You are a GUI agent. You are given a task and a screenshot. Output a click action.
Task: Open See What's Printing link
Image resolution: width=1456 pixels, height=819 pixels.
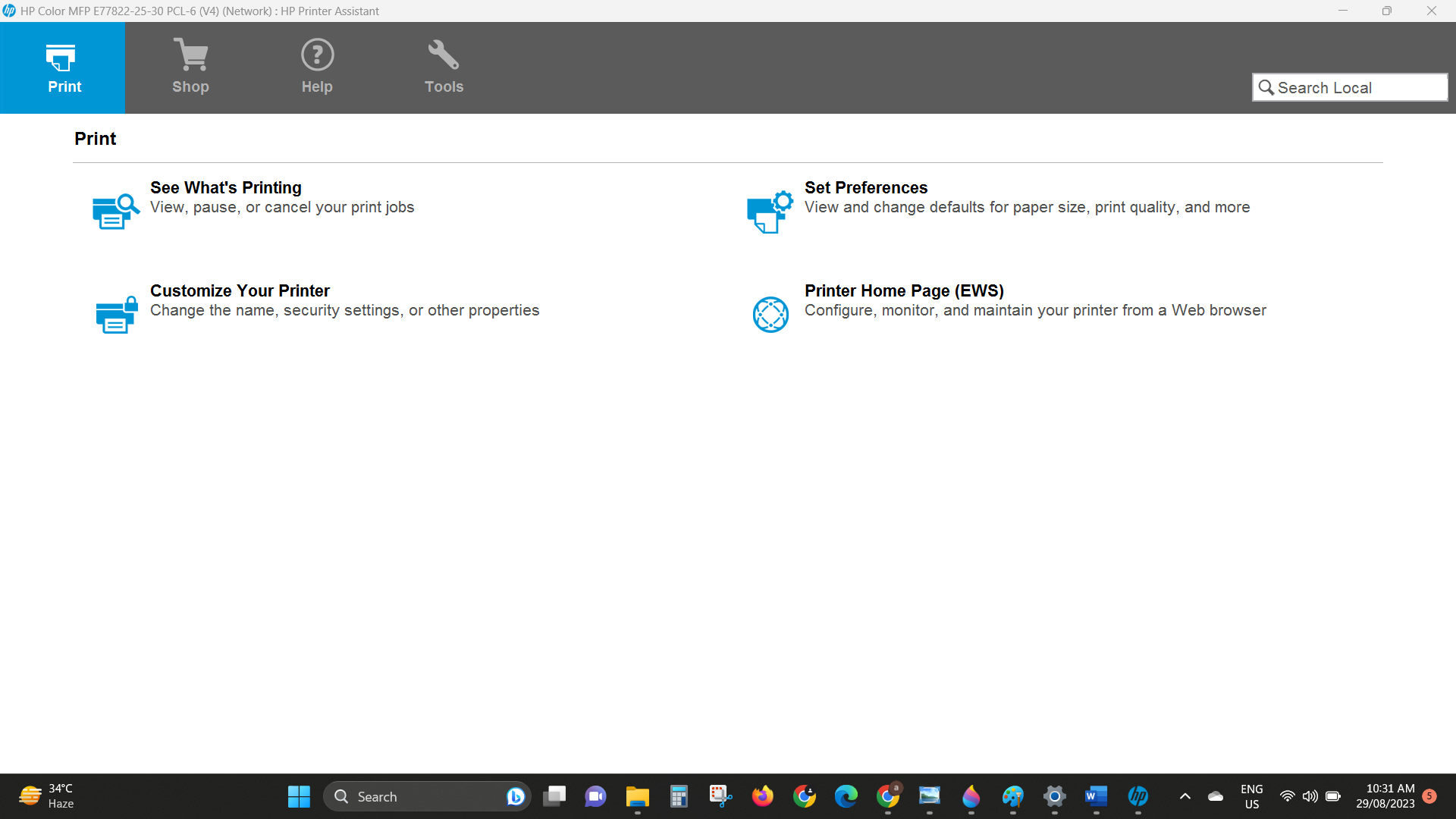point(226,187)
